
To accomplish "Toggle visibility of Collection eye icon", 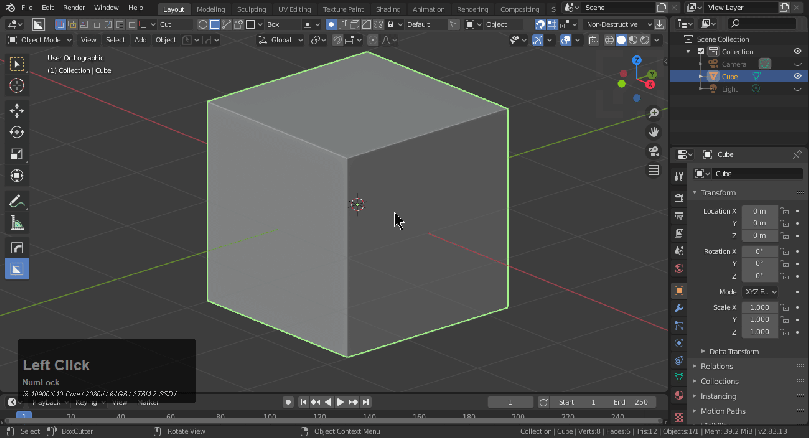I will tap(797, 51).
